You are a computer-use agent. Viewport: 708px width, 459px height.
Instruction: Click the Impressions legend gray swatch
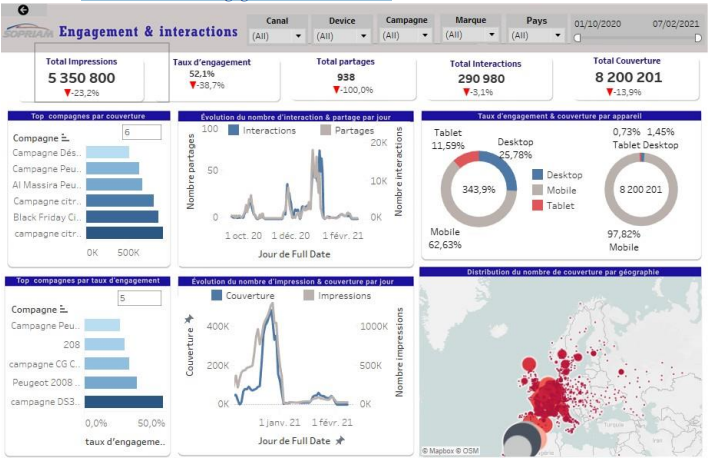coord(309,295)
